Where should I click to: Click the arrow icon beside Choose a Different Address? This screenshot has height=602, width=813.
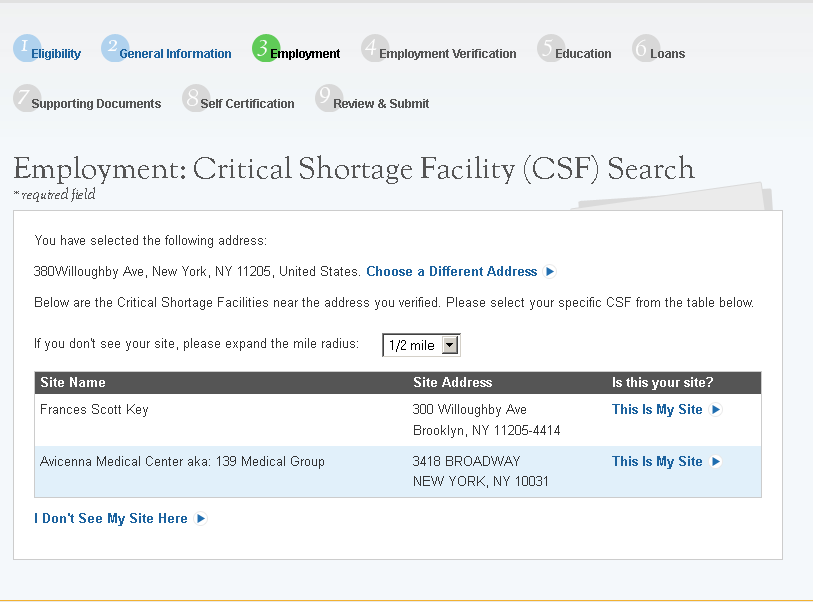click(550, 272)
